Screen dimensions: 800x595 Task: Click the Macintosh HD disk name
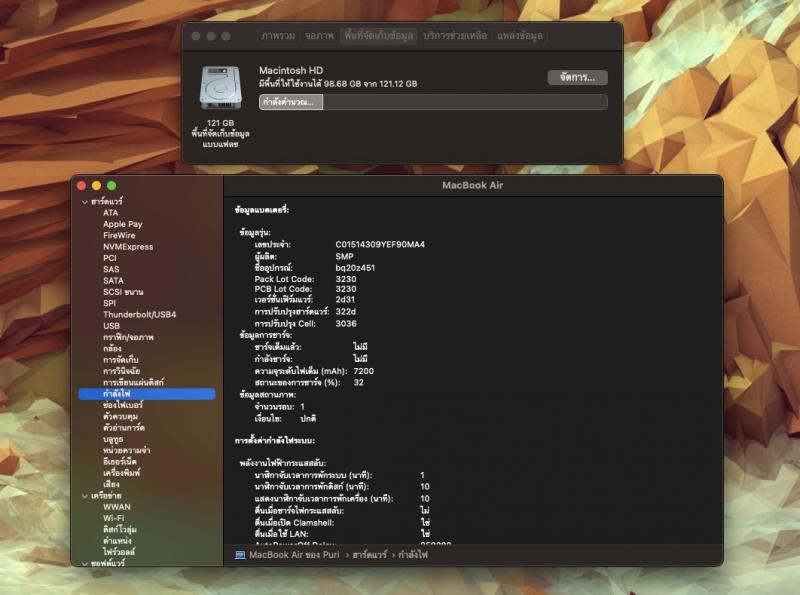click(291, 70)
